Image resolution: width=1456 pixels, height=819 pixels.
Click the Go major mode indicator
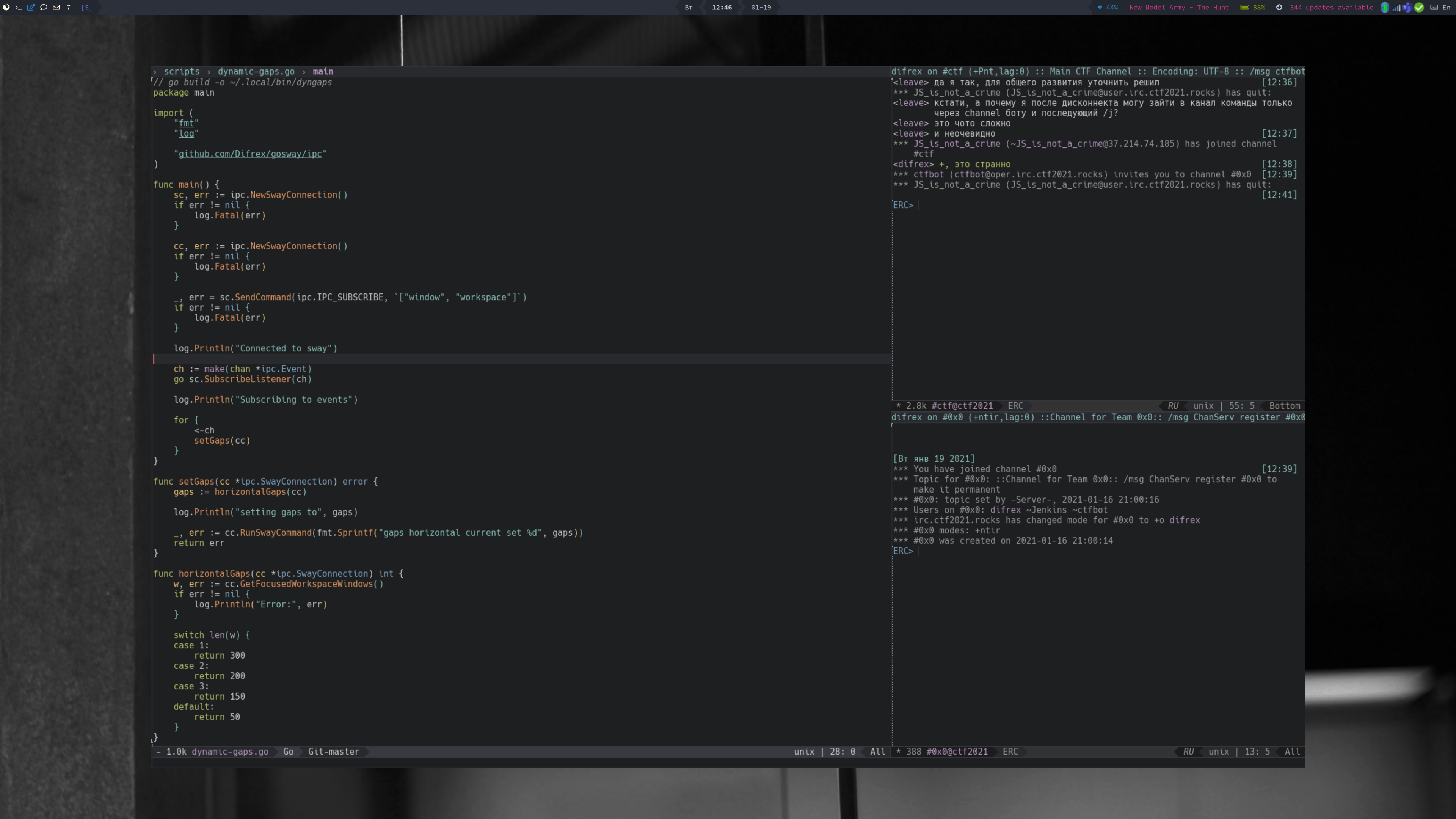coord(288,752)
